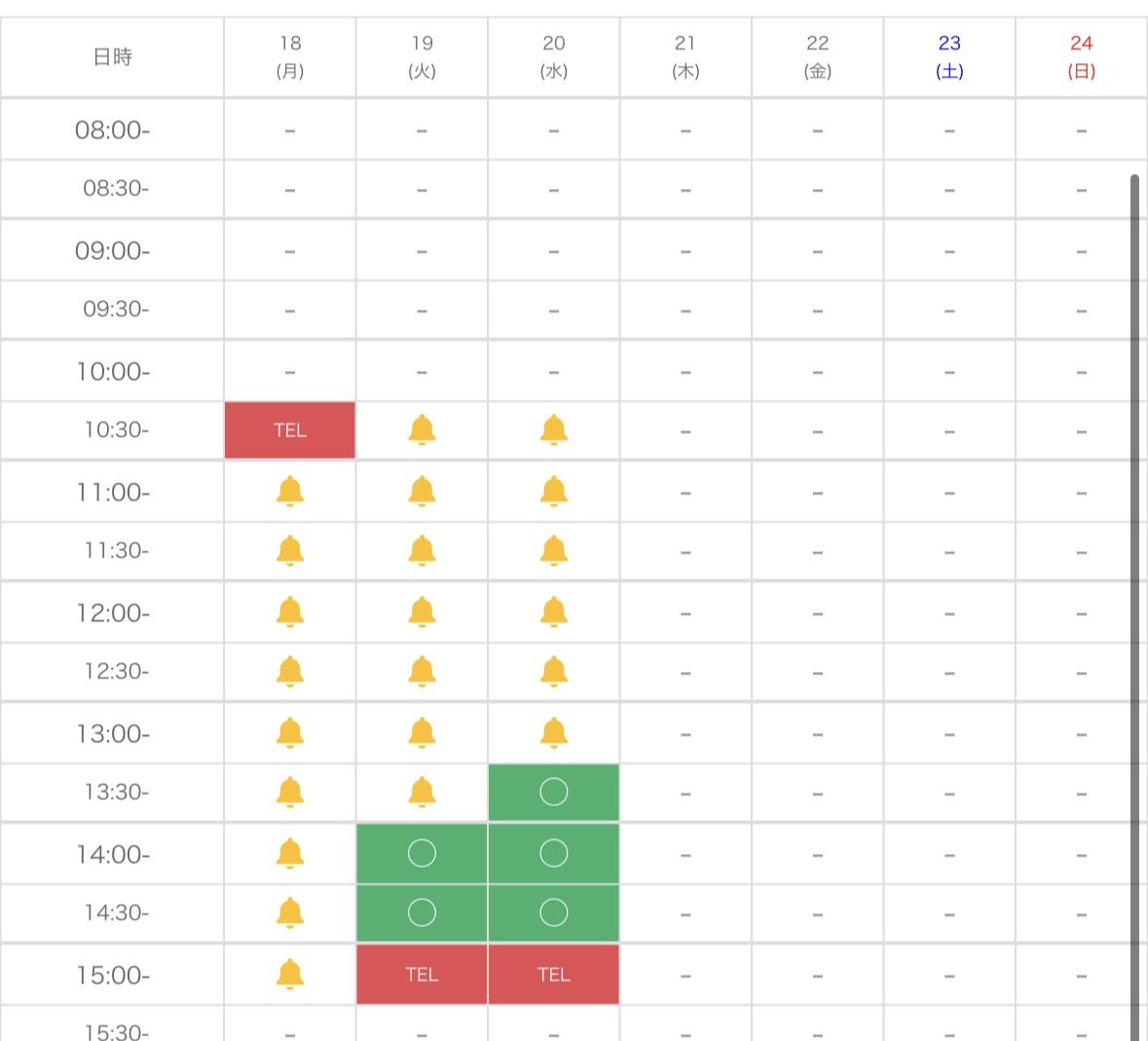Reserve the green circle slot Wednesday 14:30

tap(553, 912)
